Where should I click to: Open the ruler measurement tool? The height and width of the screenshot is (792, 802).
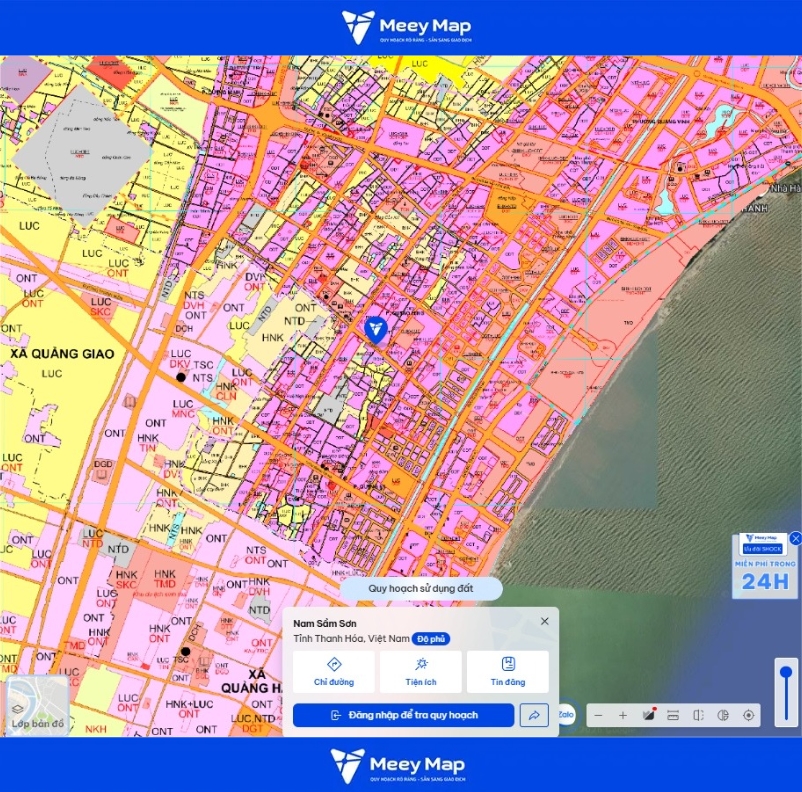[673, 715]
